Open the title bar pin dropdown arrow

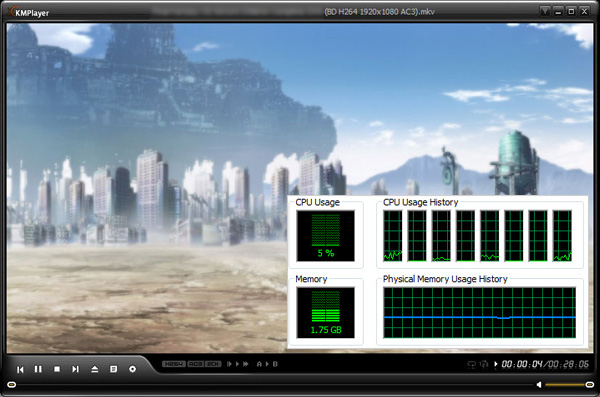(x=545, y=11)
